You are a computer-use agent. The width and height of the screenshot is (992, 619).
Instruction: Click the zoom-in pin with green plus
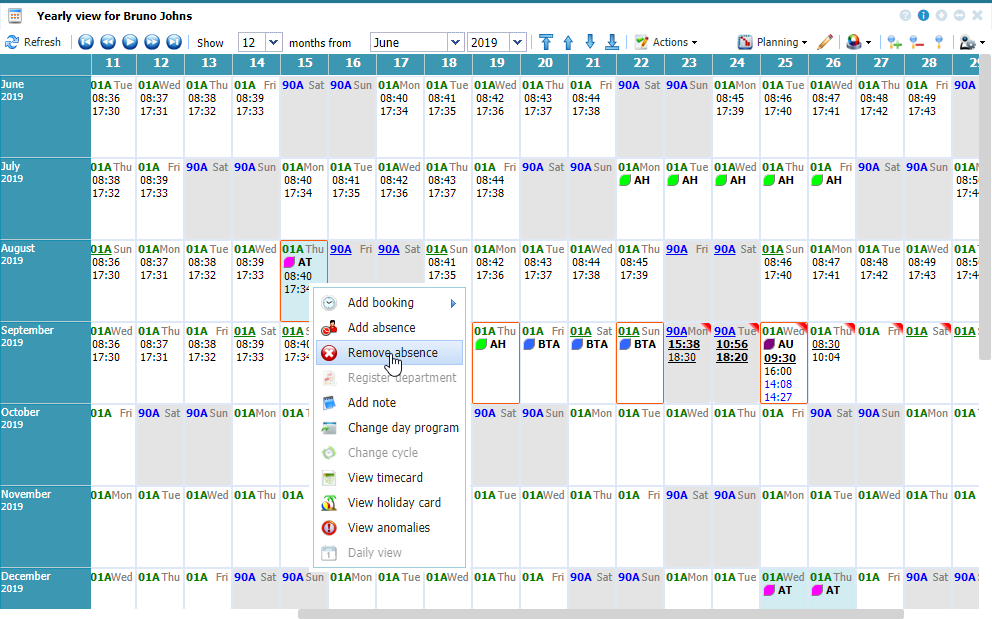(893, 42)
